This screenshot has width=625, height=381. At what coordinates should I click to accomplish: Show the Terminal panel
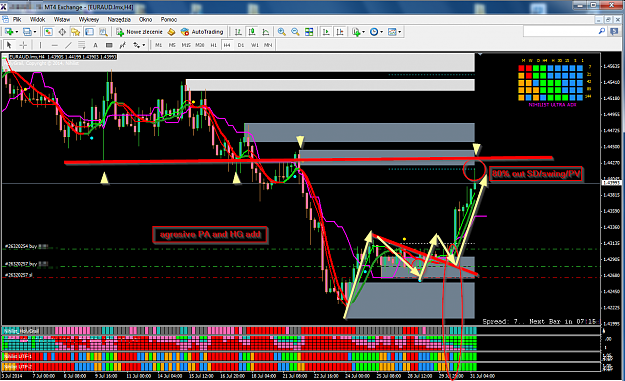pos(89,32)
